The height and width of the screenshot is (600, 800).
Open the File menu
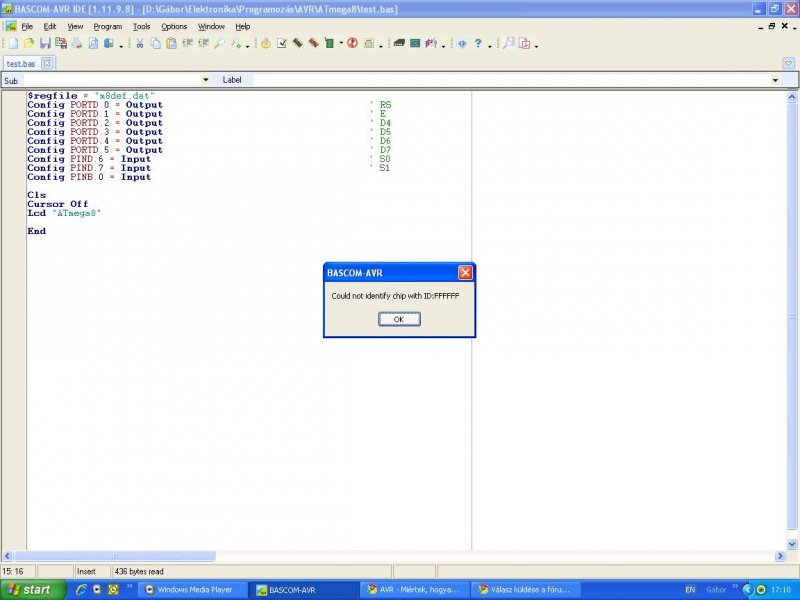click(27, 27)
